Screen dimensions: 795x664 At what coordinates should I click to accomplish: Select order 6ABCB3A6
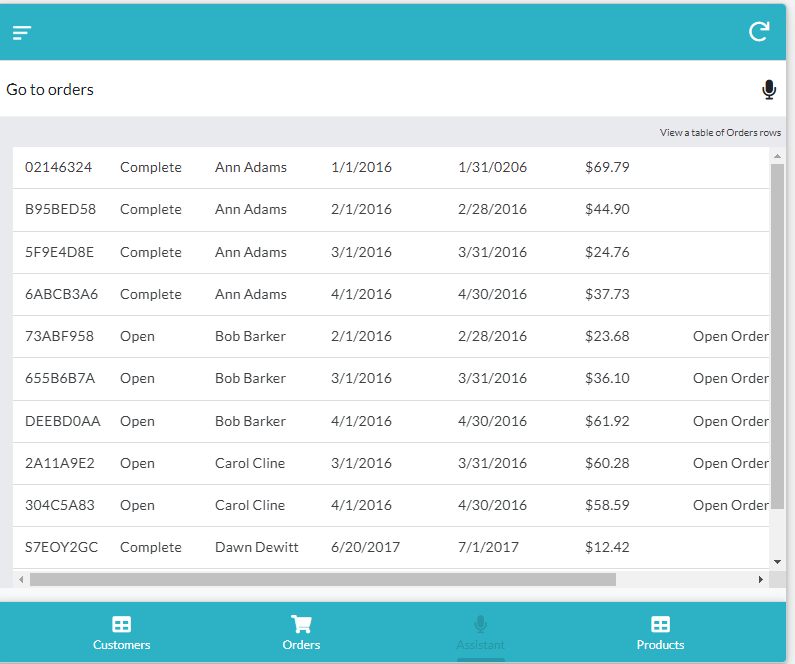(x=61, y=294)
